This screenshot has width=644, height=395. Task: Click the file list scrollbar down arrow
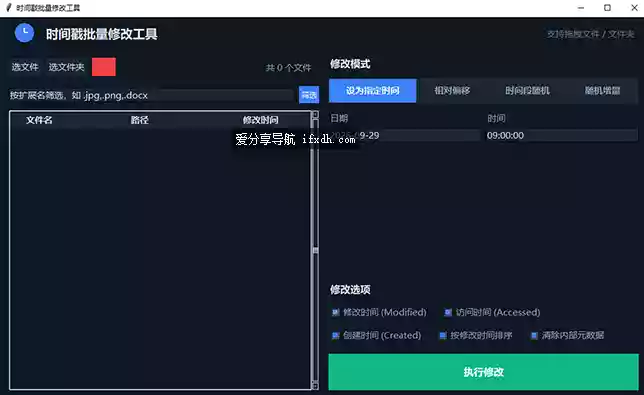coord(315,385)
